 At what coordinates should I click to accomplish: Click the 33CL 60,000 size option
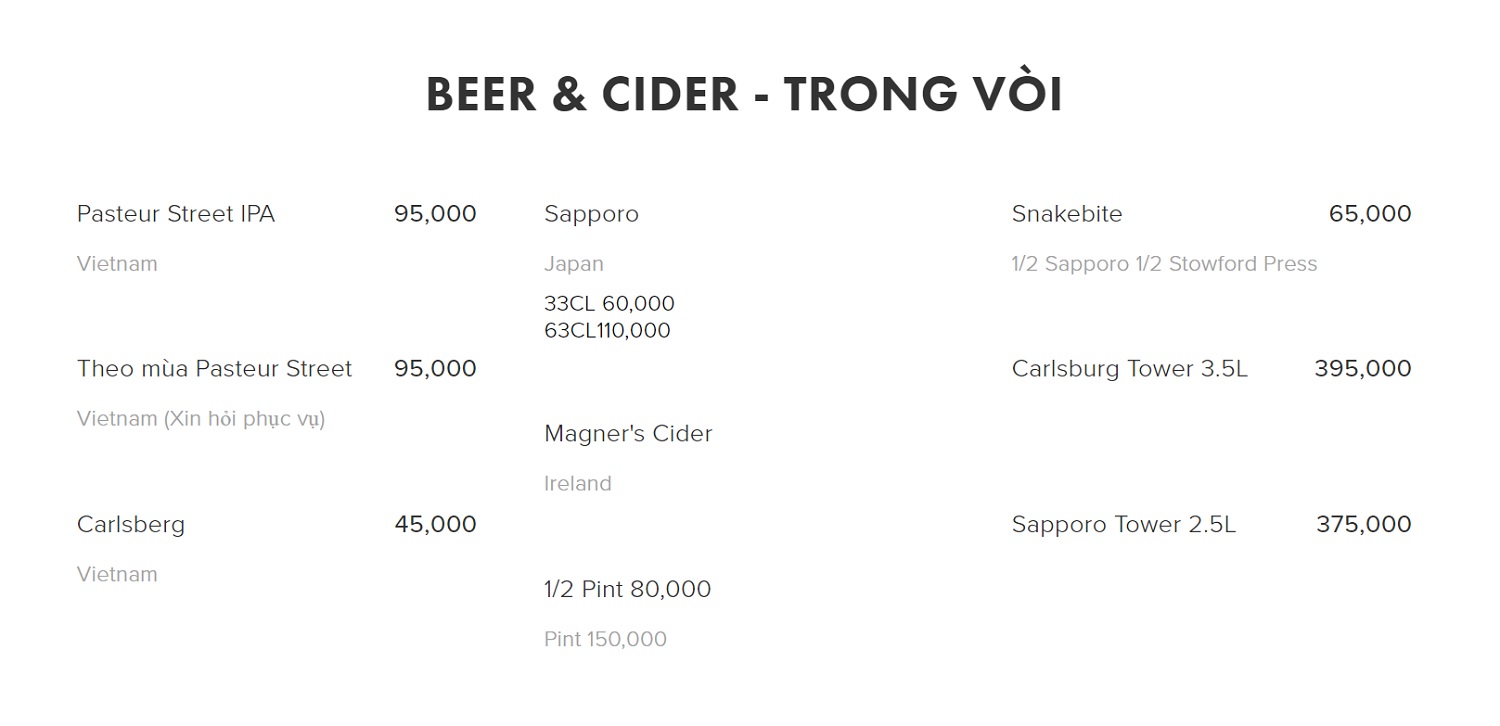609,304
